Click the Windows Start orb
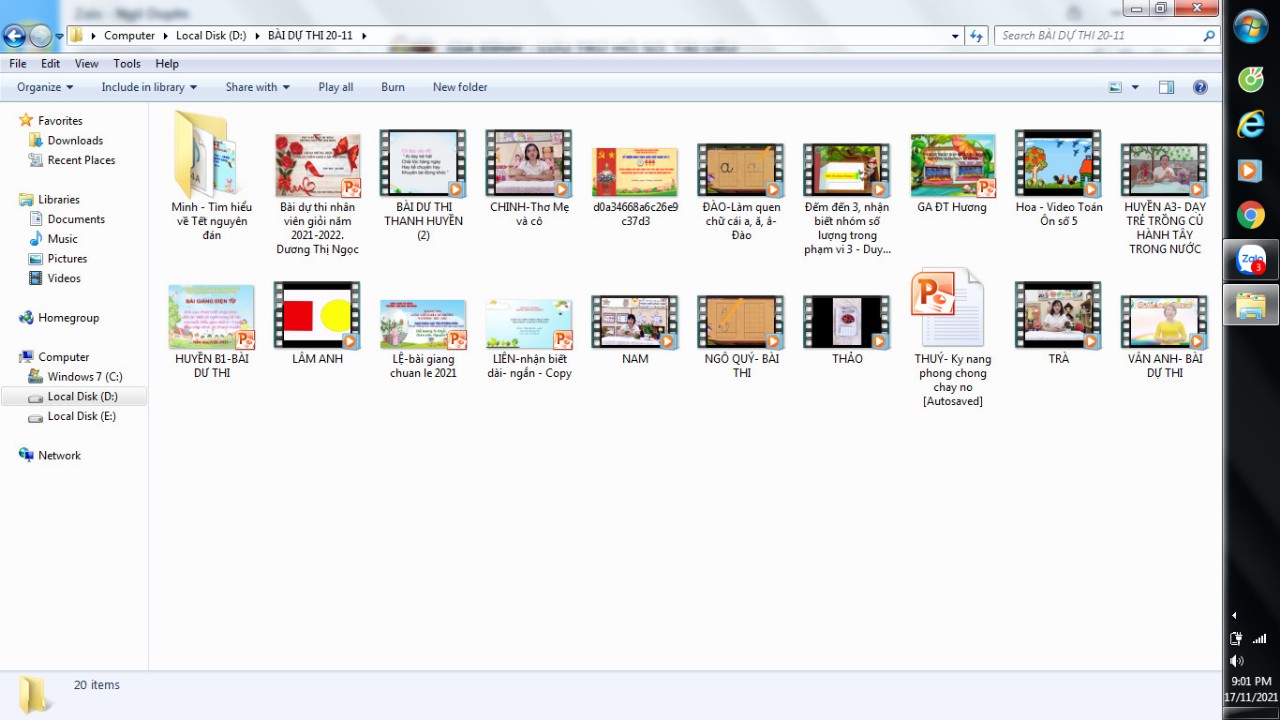 pos(1251,27)
